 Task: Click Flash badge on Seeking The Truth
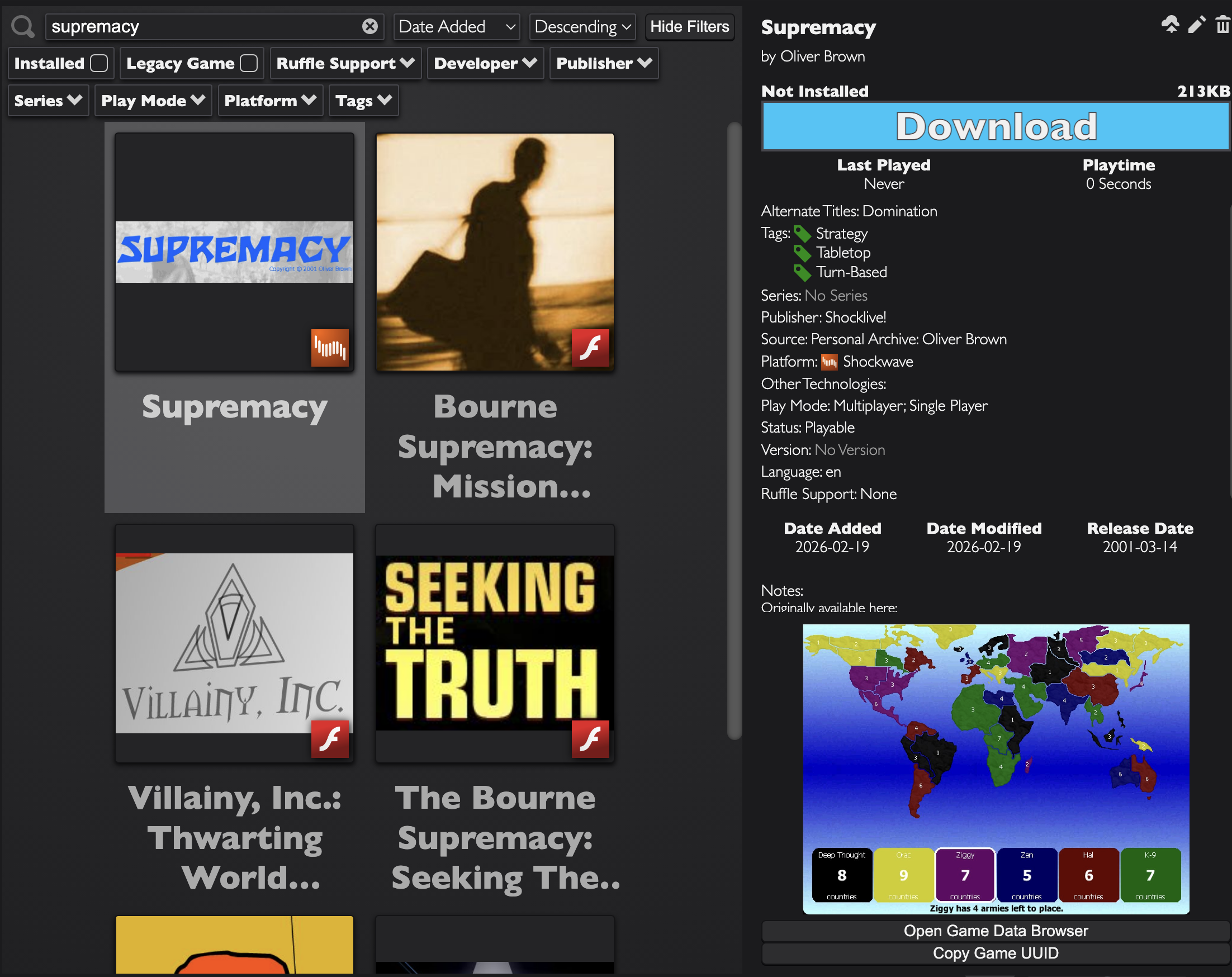pos(590,739)
